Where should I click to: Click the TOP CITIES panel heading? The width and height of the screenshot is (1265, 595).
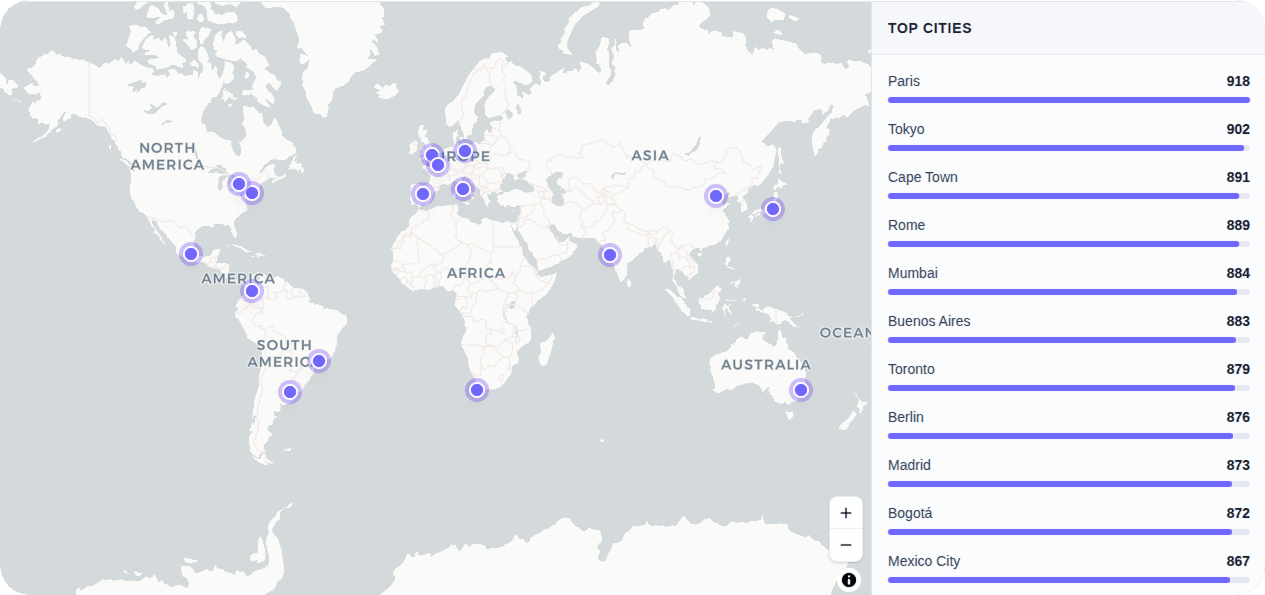point(929,28)
